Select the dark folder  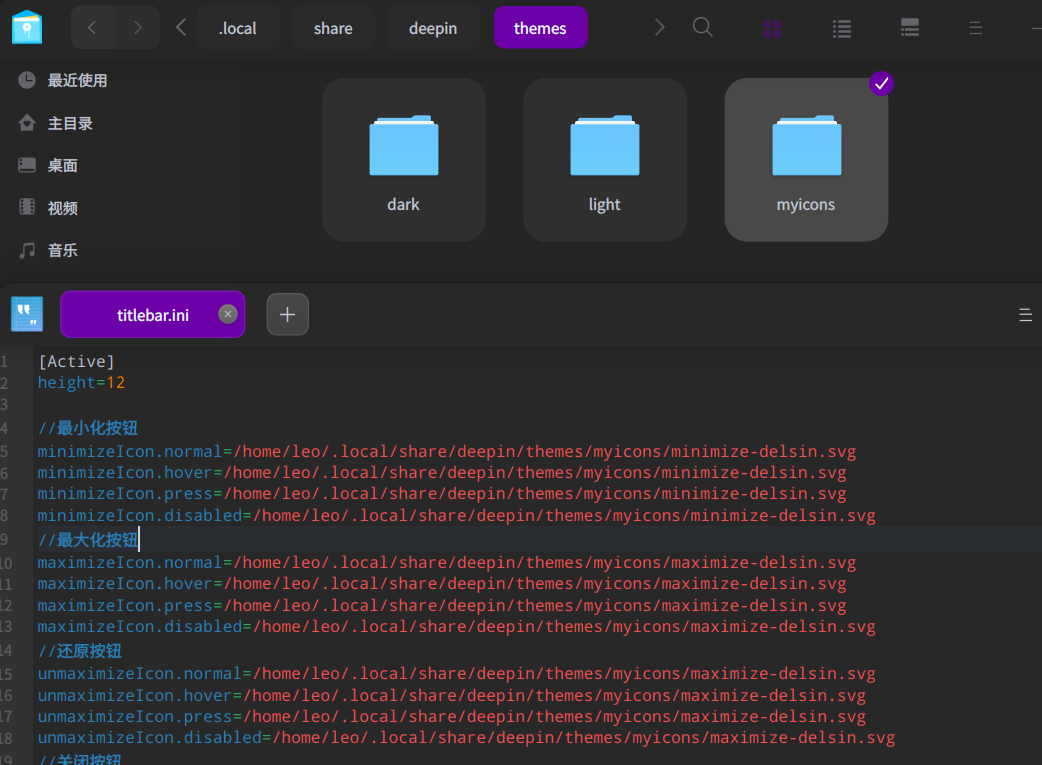pos(403,160)
